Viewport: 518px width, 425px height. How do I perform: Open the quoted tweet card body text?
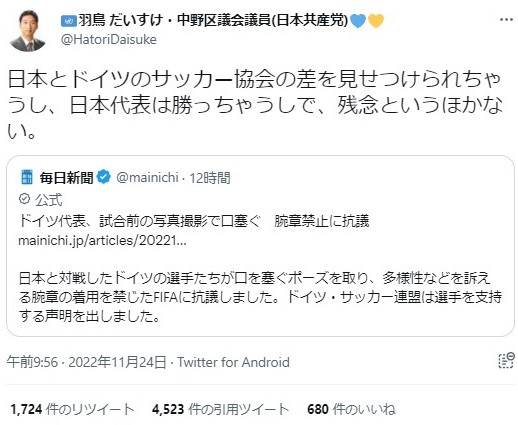pos(260,297)
